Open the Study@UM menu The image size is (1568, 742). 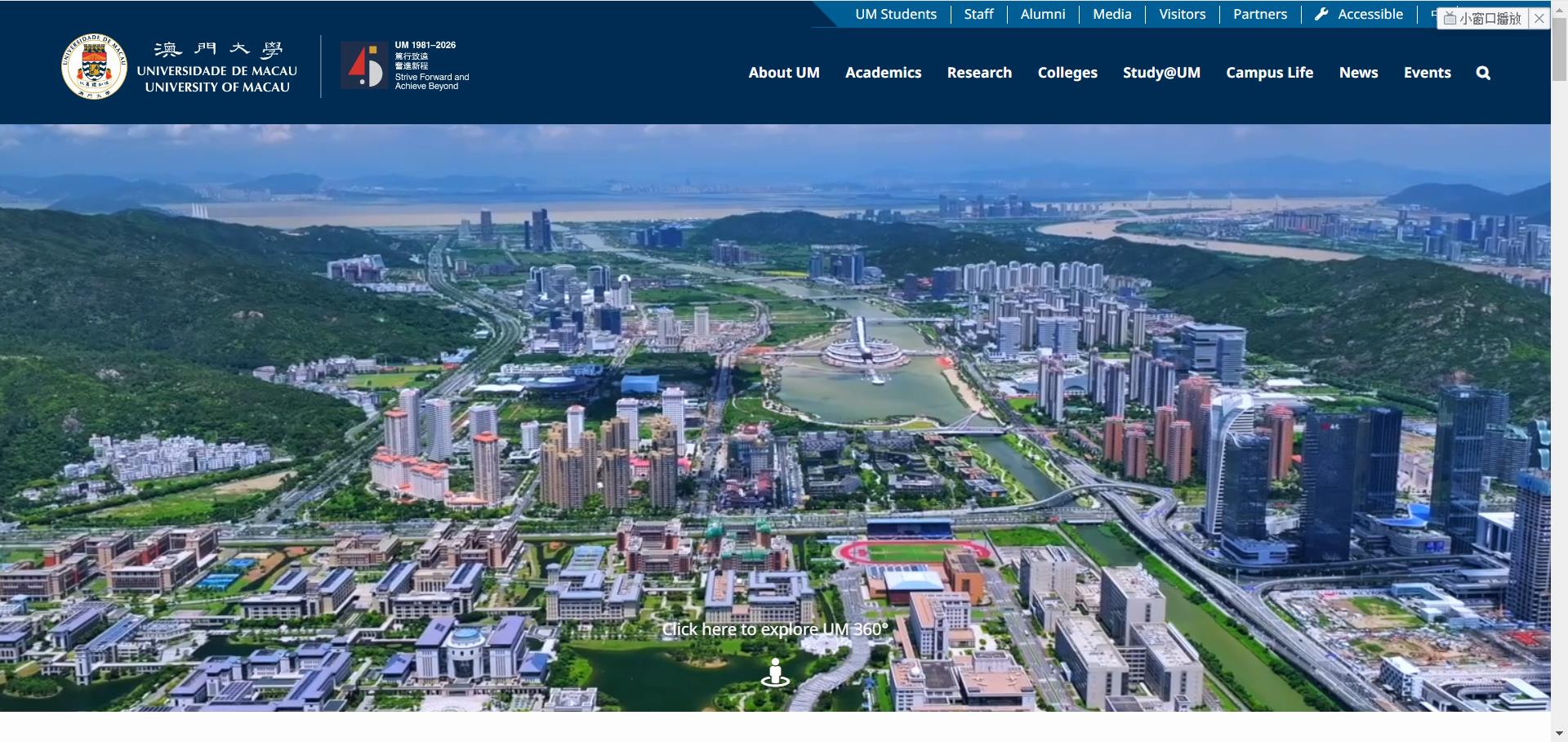pyautogui.click(x=1161, y=73)
